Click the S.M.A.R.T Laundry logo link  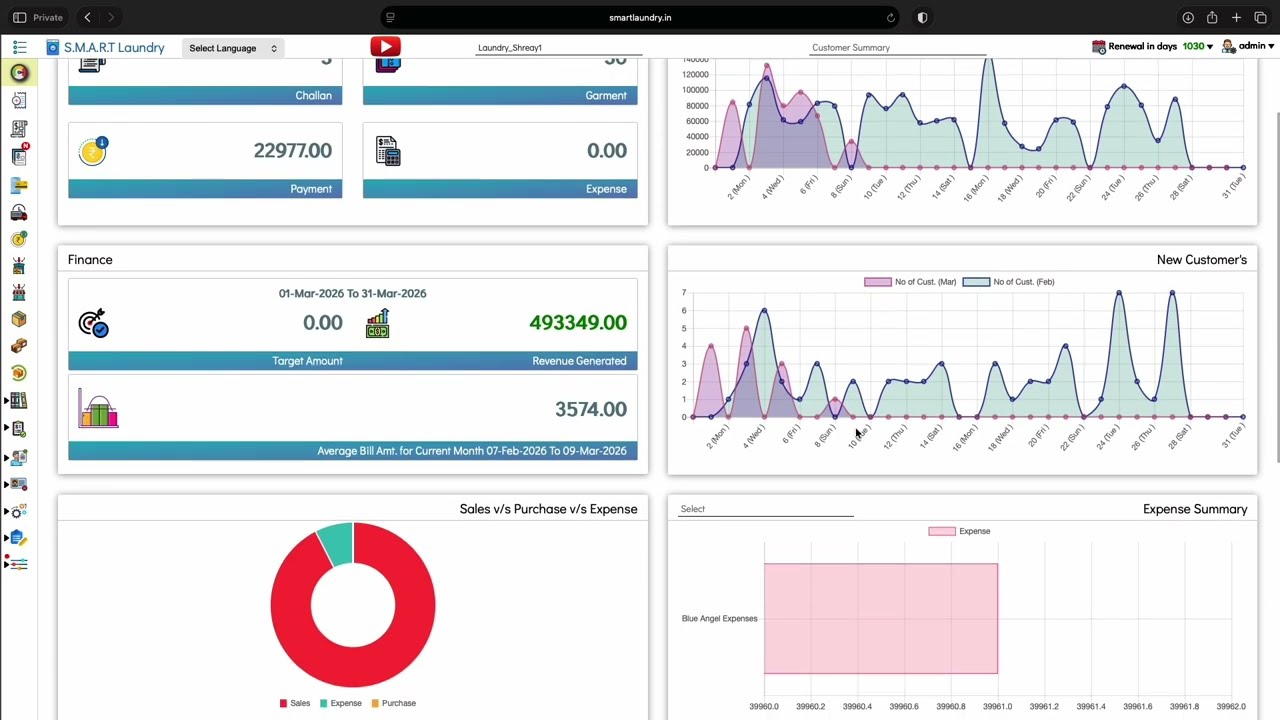pyautogui.click(x=105, y=47)
